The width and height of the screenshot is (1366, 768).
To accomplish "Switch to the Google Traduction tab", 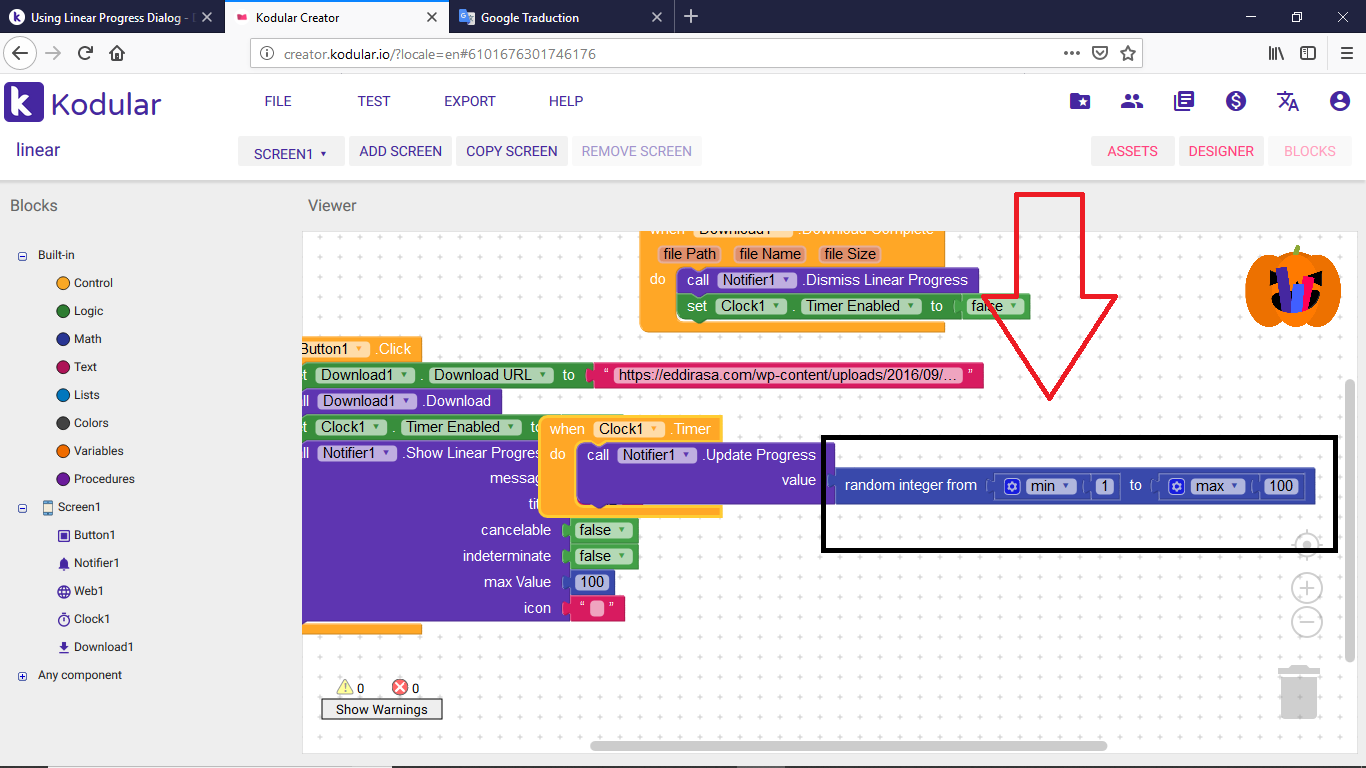I will point(560,17).
